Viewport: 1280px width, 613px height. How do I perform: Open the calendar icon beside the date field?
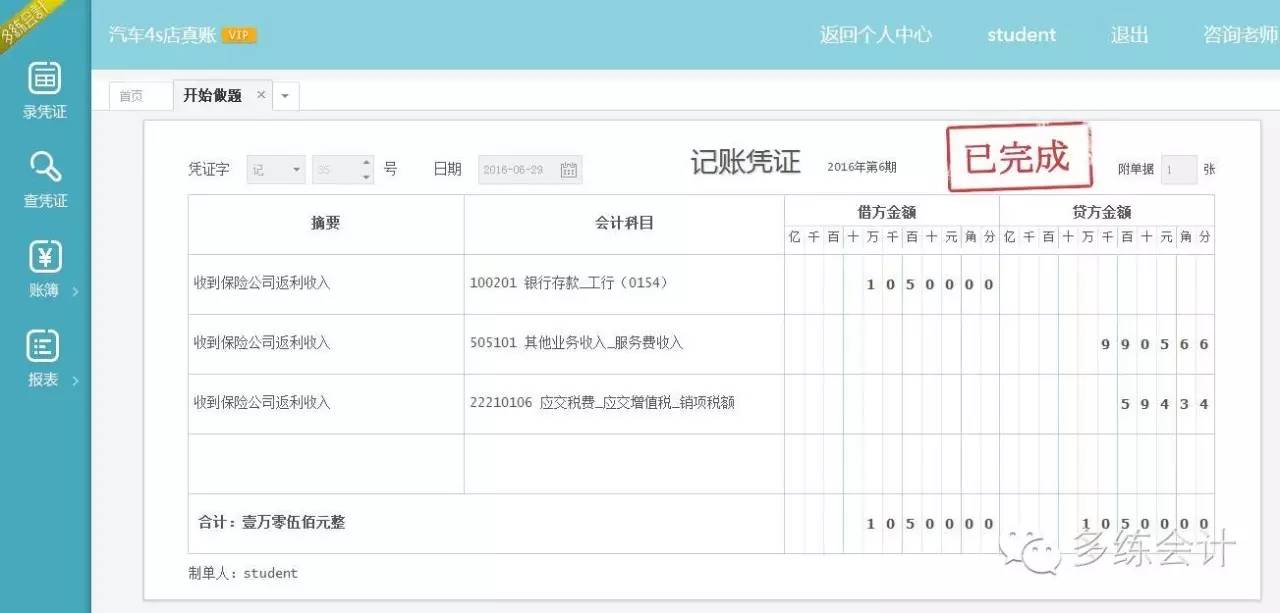tap(568, 169)
